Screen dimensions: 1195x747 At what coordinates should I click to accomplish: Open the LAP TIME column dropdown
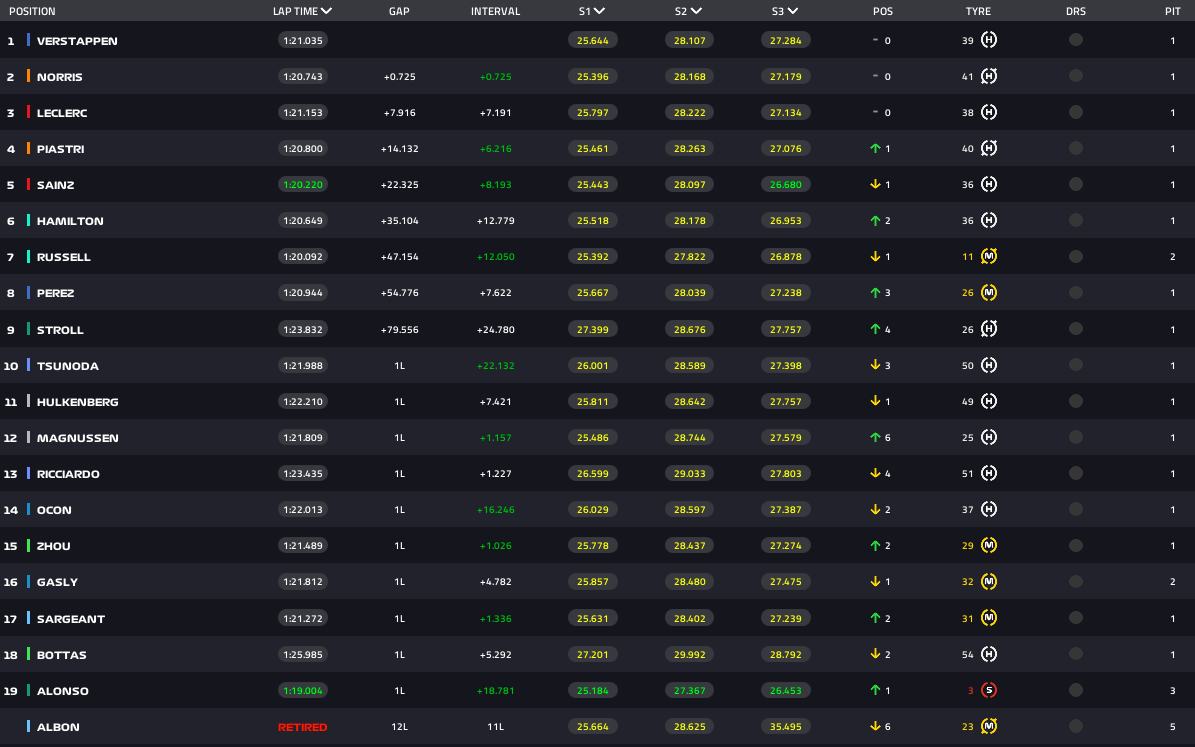[x=327, y=12]
